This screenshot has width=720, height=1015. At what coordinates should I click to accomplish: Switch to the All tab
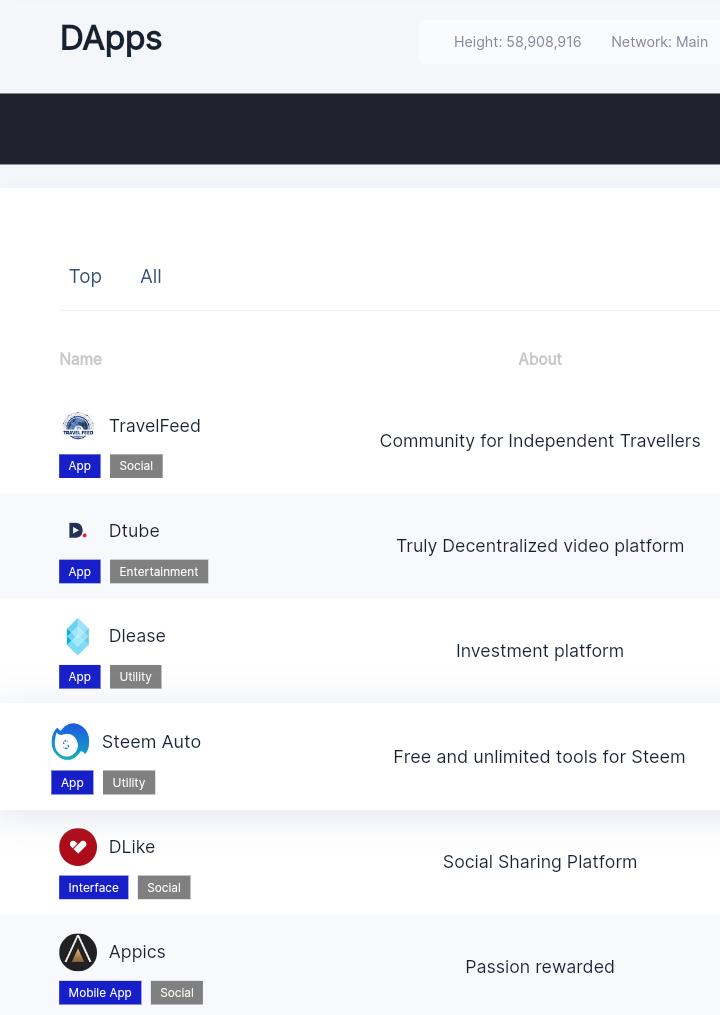click(151, 276)
